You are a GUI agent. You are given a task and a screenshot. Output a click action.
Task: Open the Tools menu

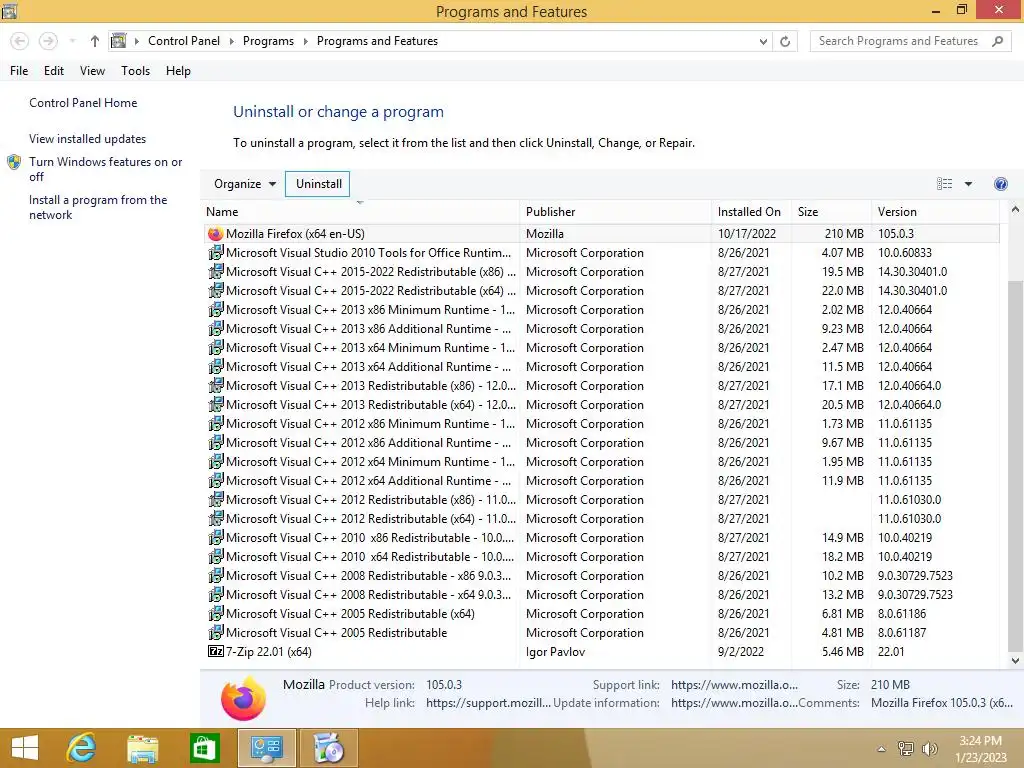point(135,71)
